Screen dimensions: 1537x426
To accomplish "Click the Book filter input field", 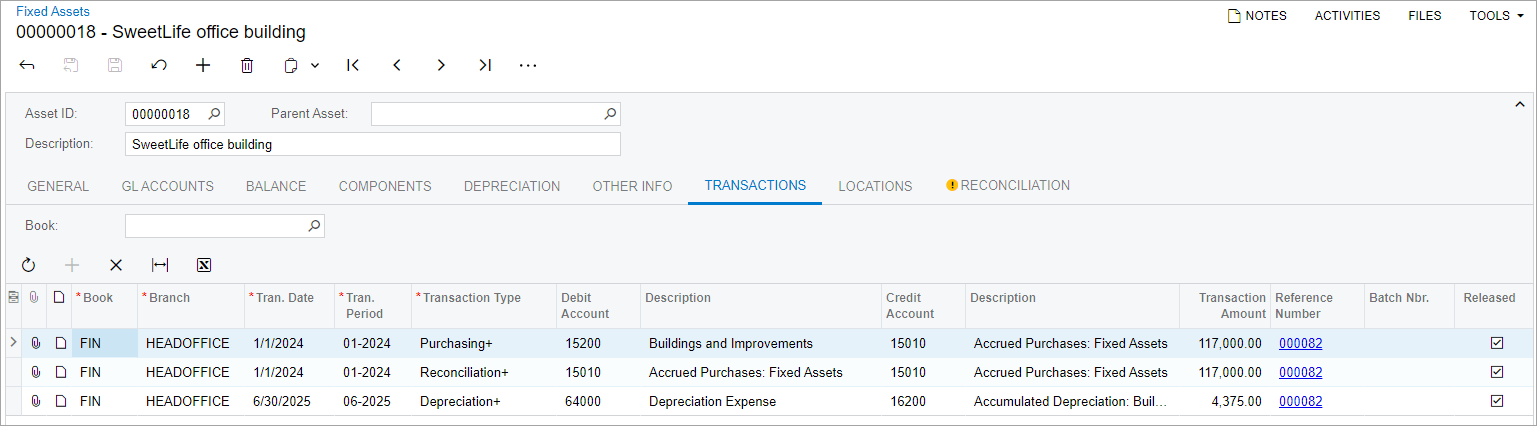I will click(215, 226).
